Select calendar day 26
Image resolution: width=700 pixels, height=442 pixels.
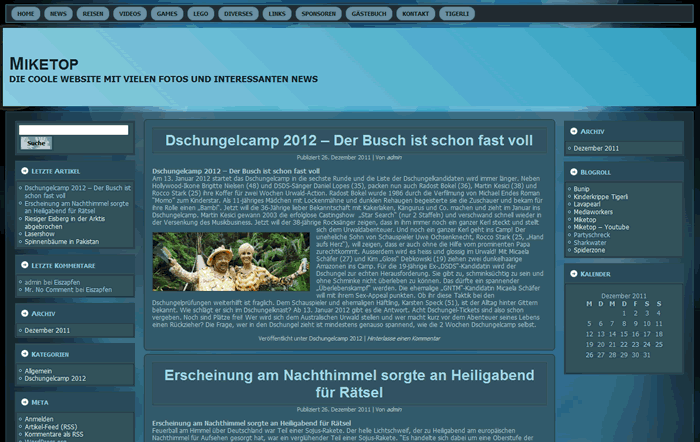589,355
